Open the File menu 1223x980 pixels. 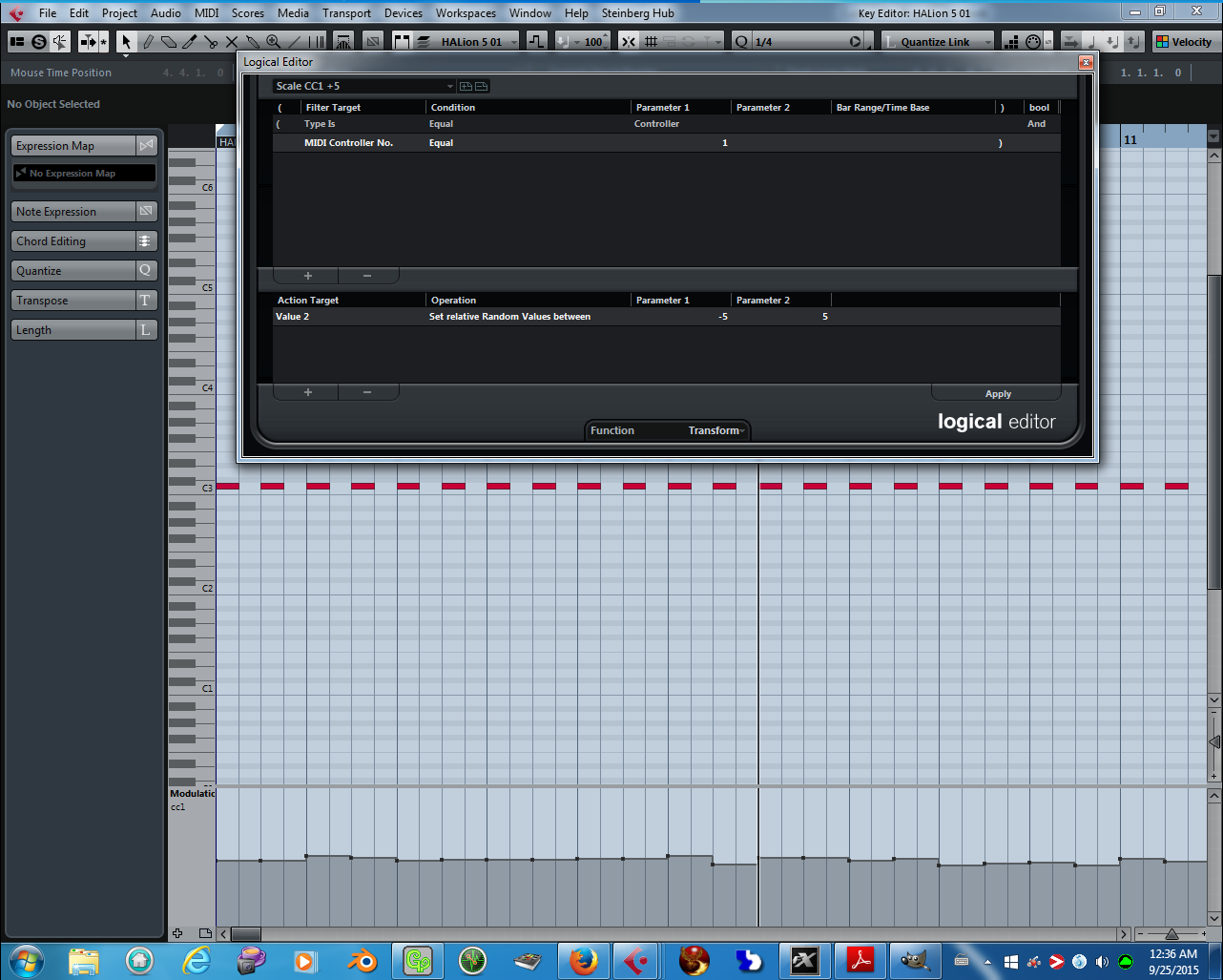pyautogui.click(x=48, y=13)
